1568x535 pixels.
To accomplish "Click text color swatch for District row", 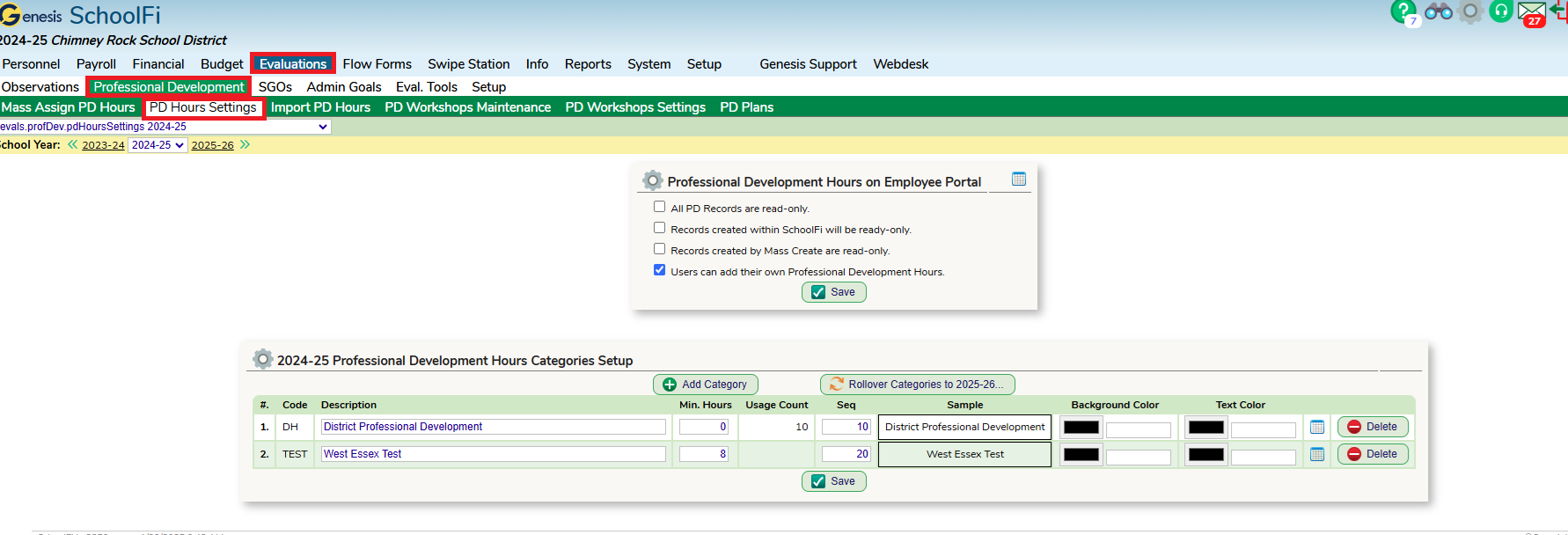I will point(1205,428).
